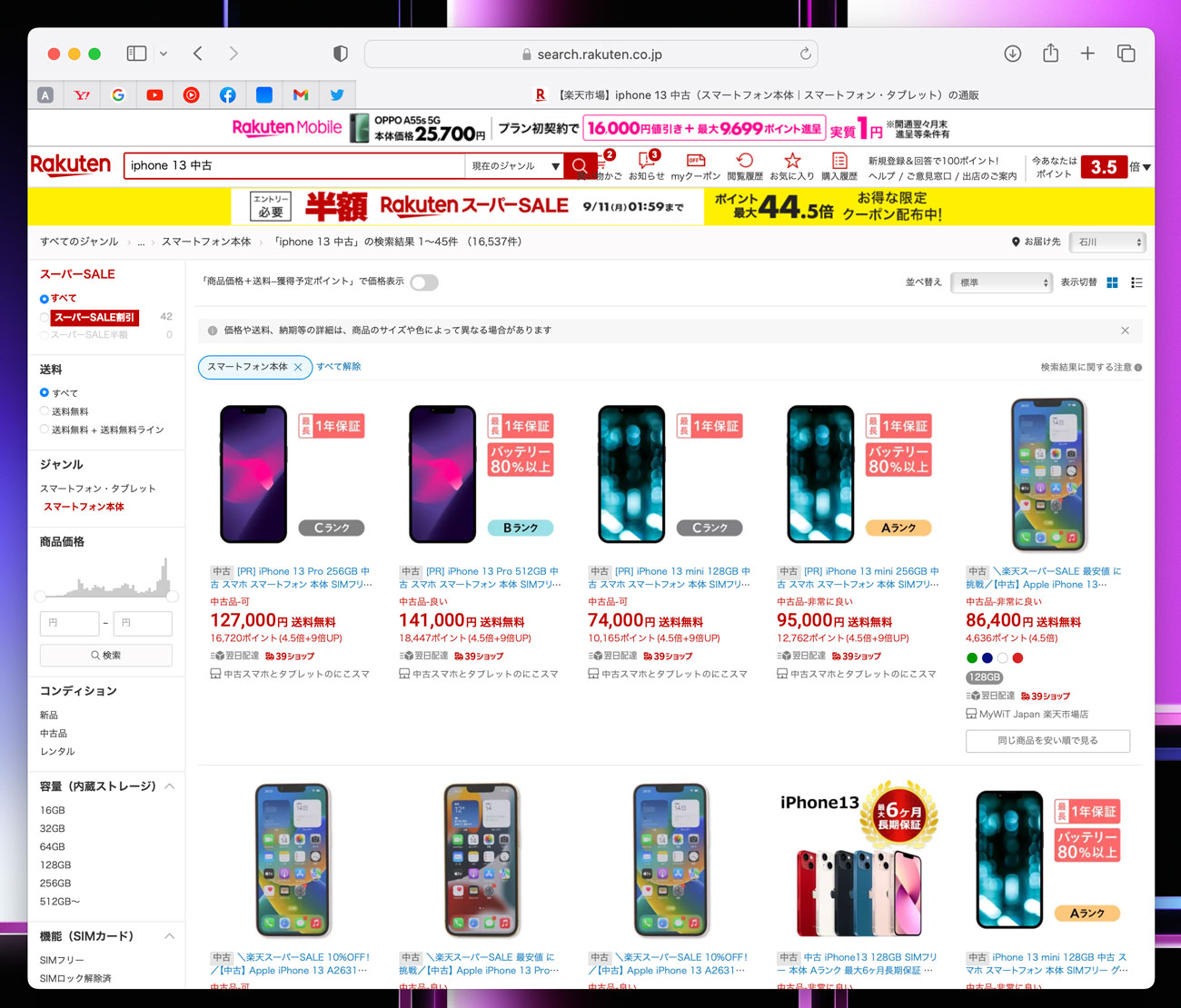Toggle the Safari sidebar icon
This screenshot has width=1181, height=1008.
tap(137, 54)
